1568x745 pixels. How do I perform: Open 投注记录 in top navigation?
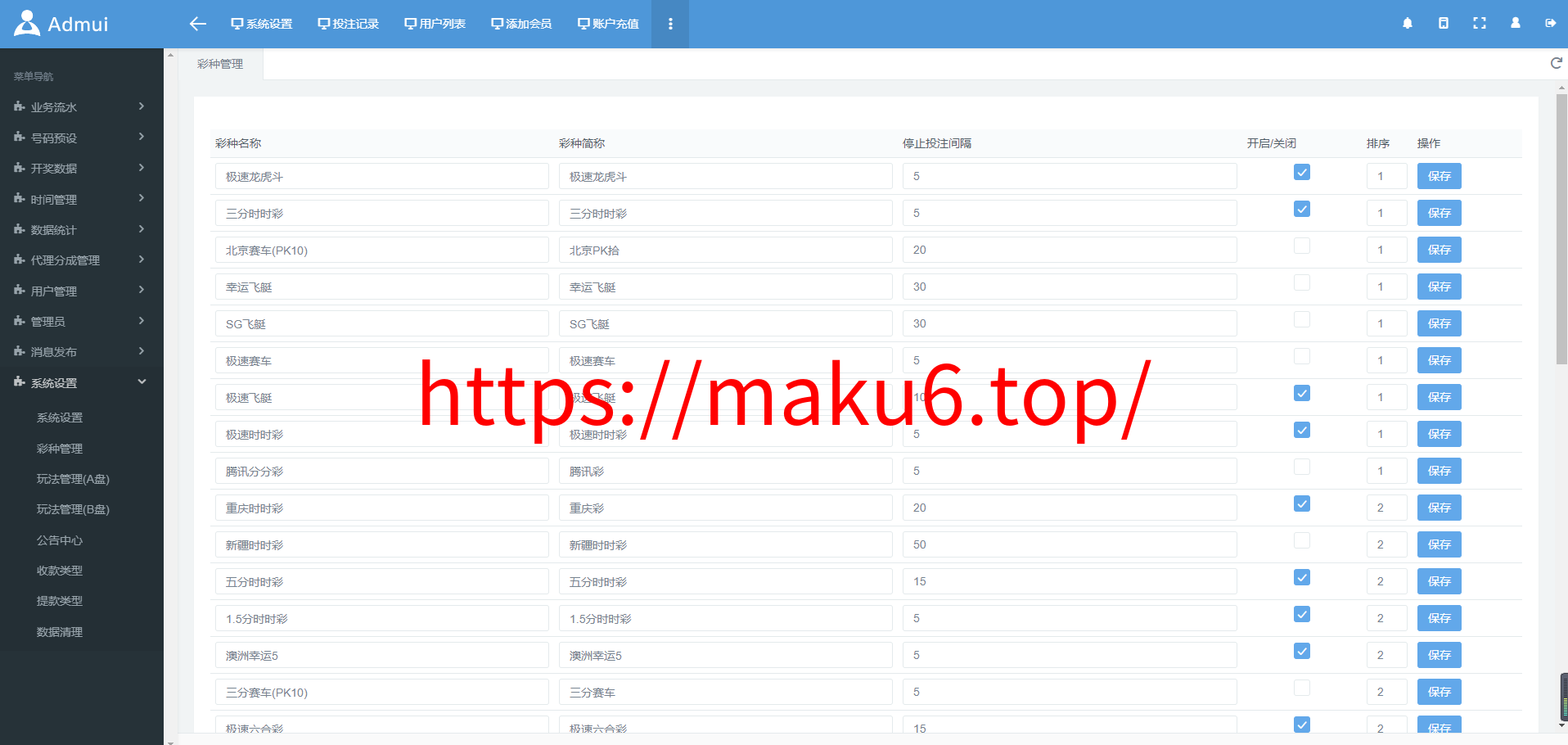tap(349, 24)
